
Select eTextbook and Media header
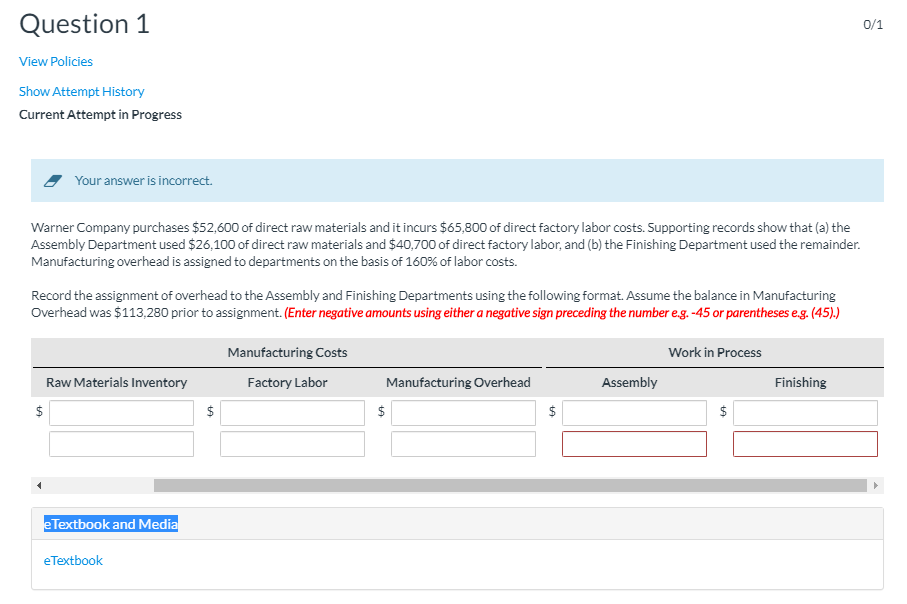coord(110,524)
